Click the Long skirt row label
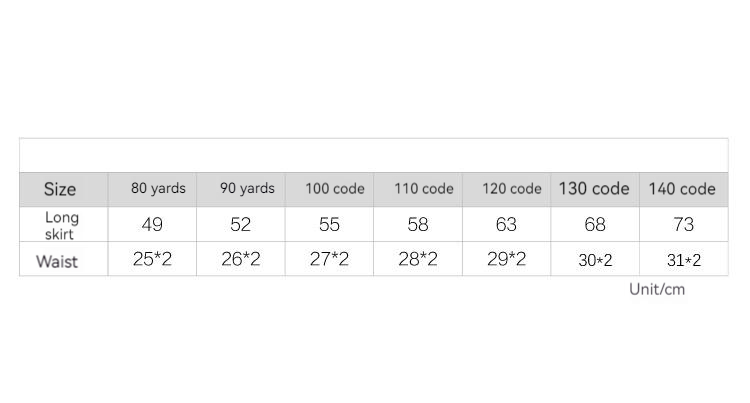 tap(61, 225)
